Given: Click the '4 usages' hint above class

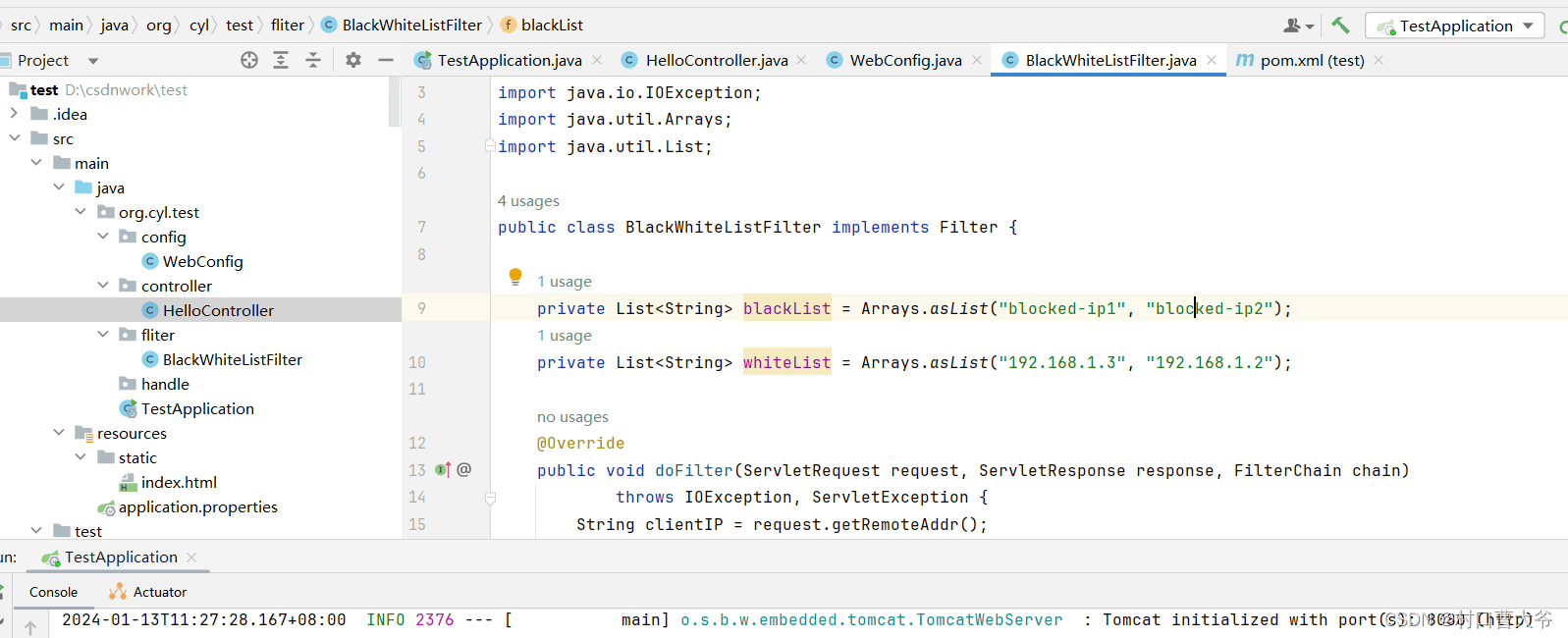Looking at the screenshot, I should [x=528, y=201].
